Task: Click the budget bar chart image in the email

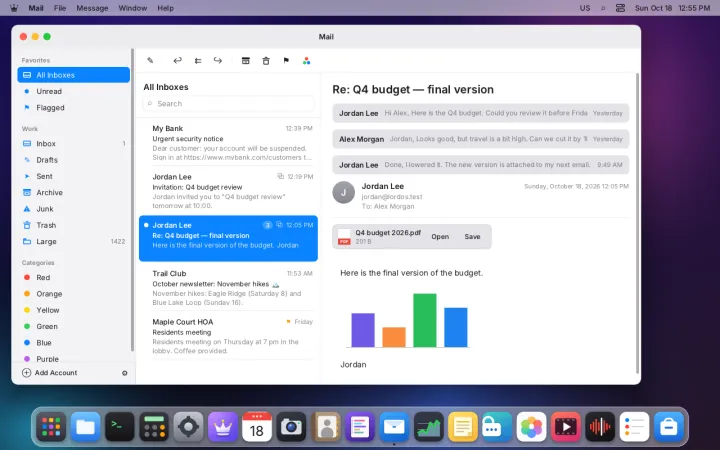Action: [408, 321]
